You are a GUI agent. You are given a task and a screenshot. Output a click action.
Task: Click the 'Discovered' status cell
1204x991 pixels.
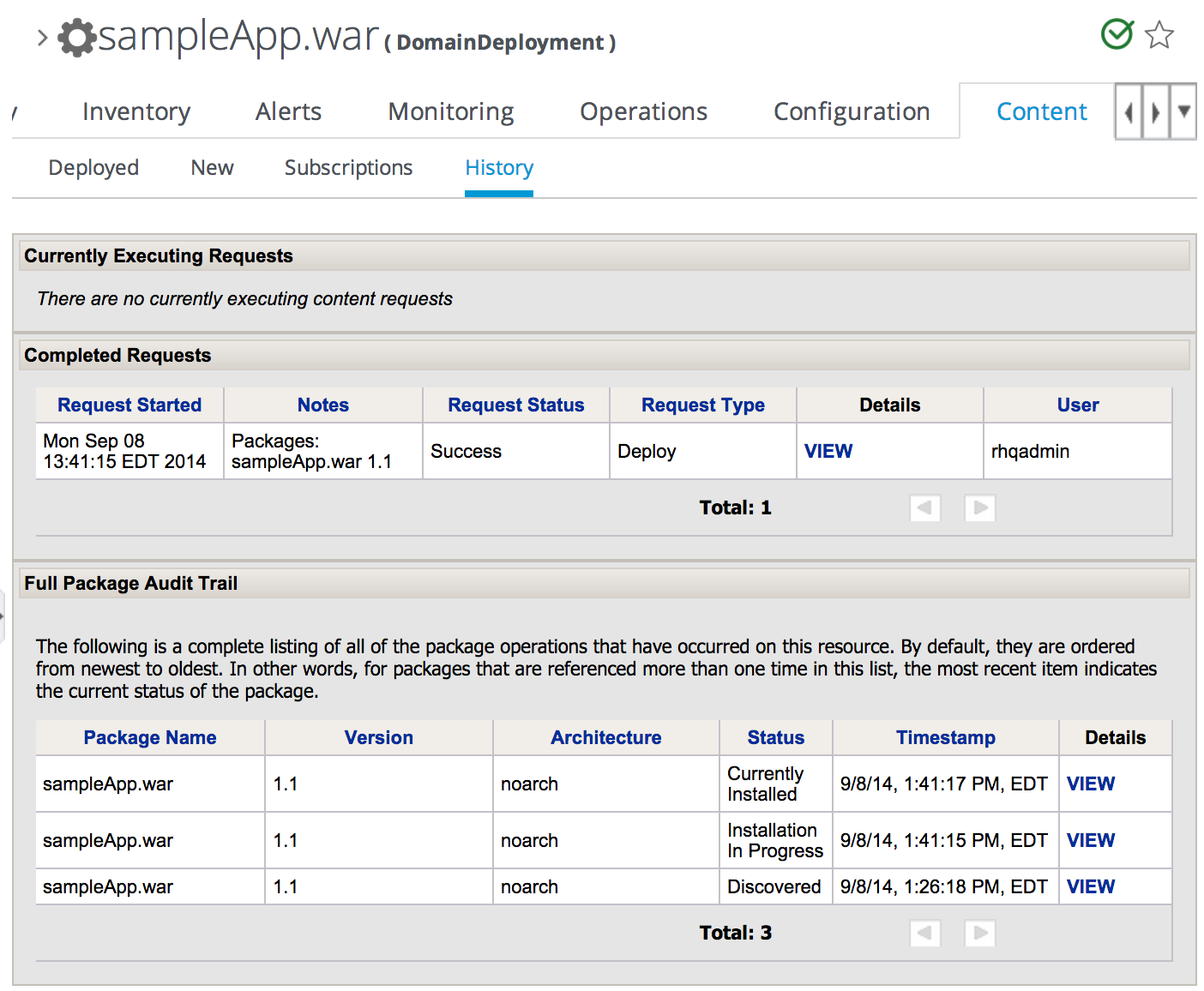click(776, 886)
